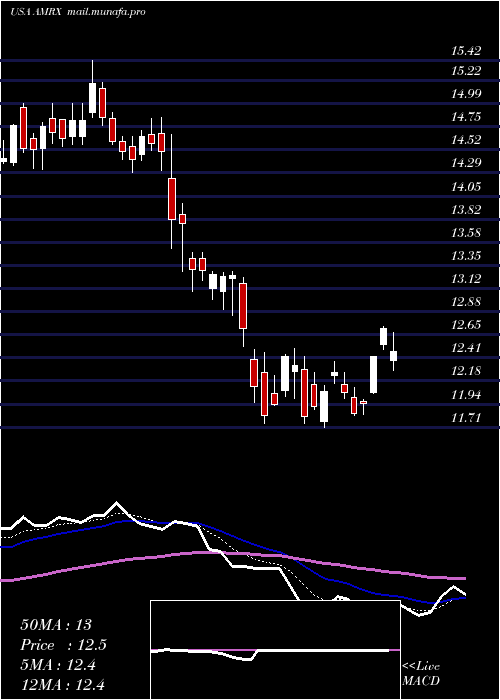Click the '<<Live MACD' label
The height and width of the screenshot is (700, 500).
(x=421, y=673)
